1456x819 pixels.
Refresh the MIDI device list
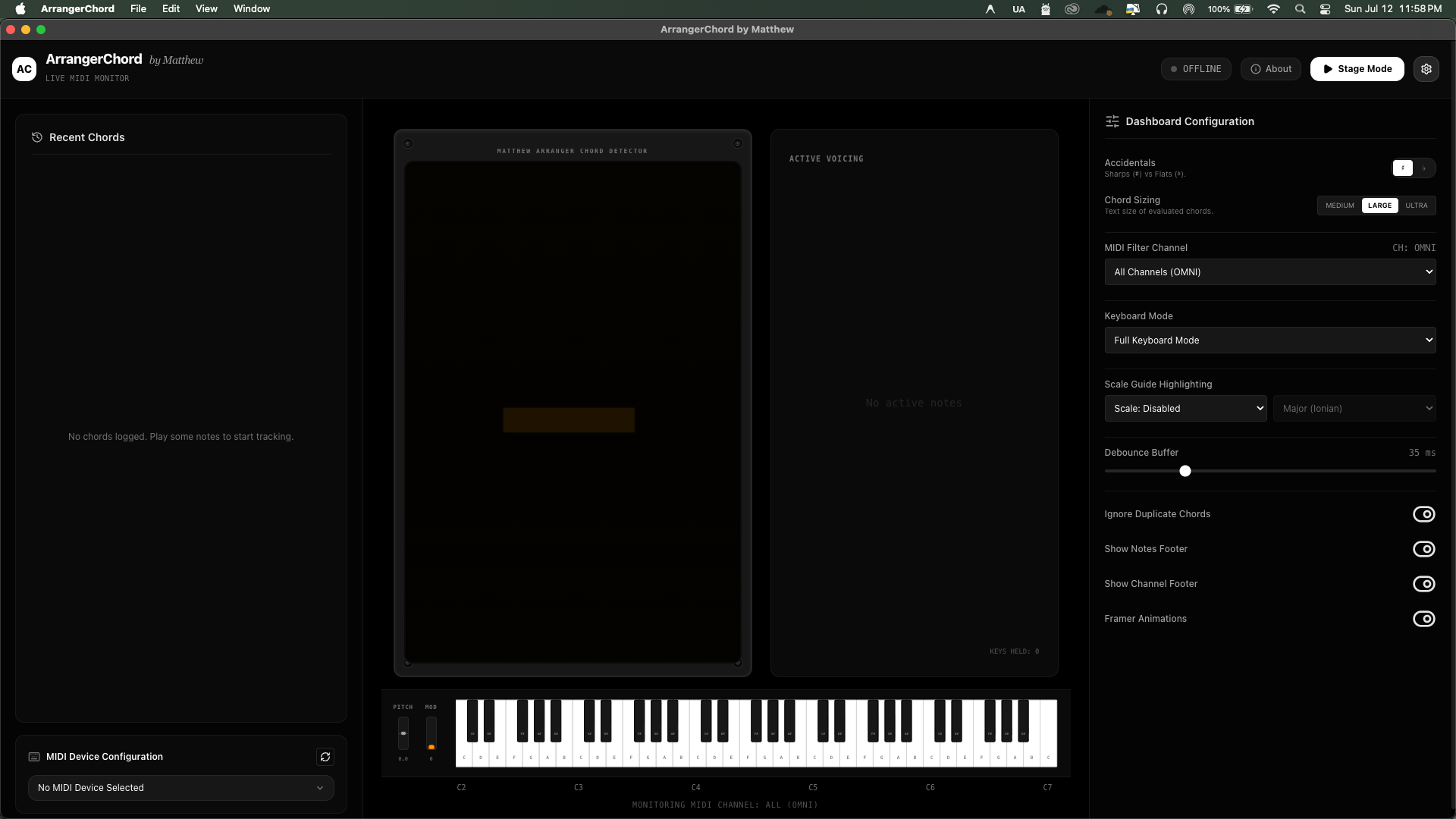point(325,757)
